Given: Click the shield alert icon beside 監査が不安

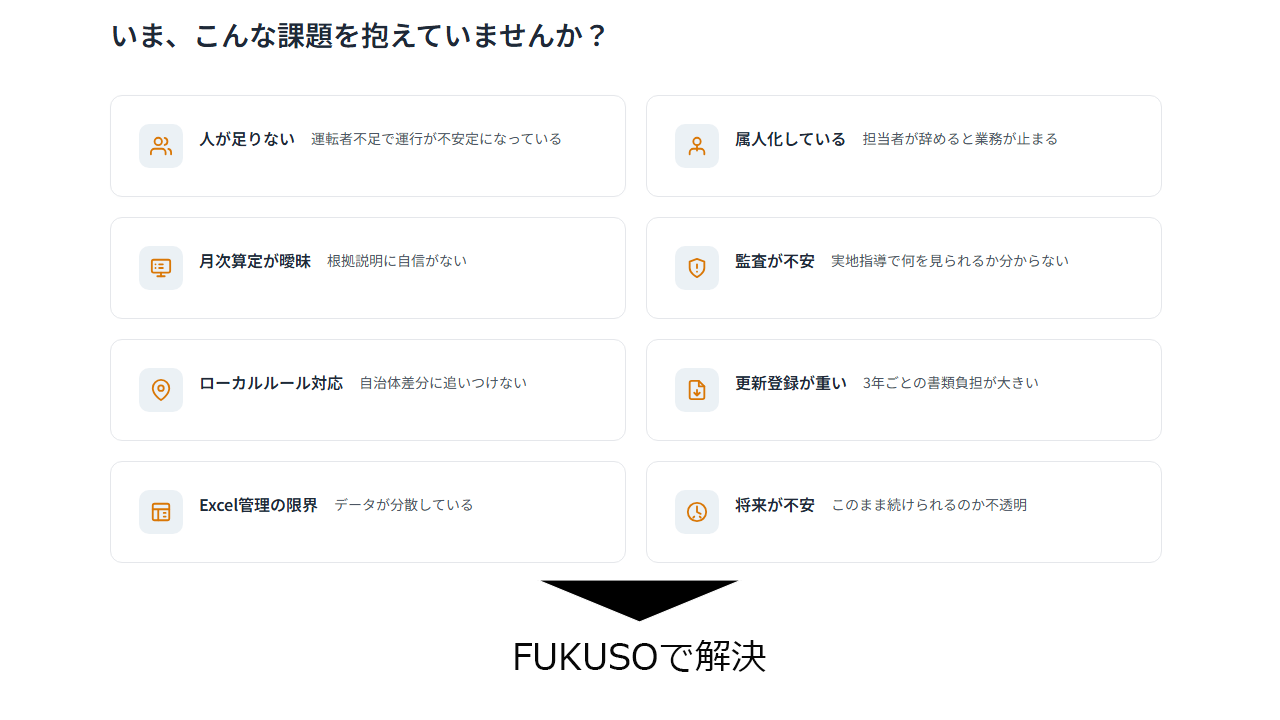Looking at the screenshot, I should click(x=696, y=268).
